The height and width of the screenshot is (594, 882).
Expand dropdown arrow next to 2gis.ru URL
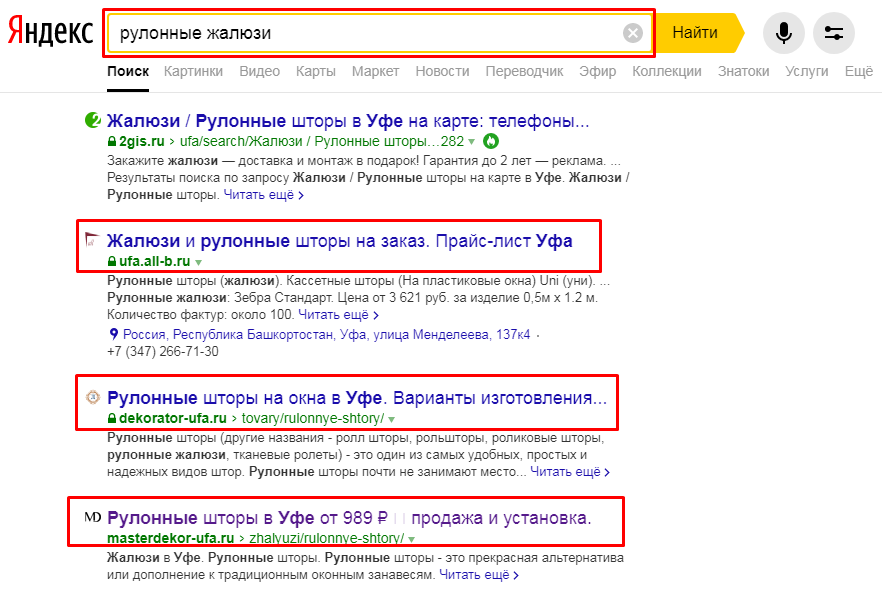click(x=471, y=142)
